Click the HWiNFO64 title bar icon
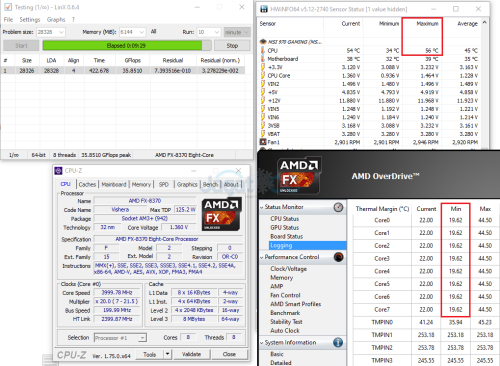500x366 pixels. (264, 9)
